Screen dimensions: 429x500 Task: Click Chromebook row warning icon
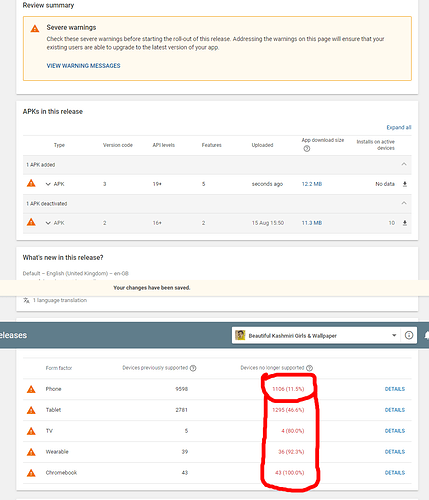point(31,473)
